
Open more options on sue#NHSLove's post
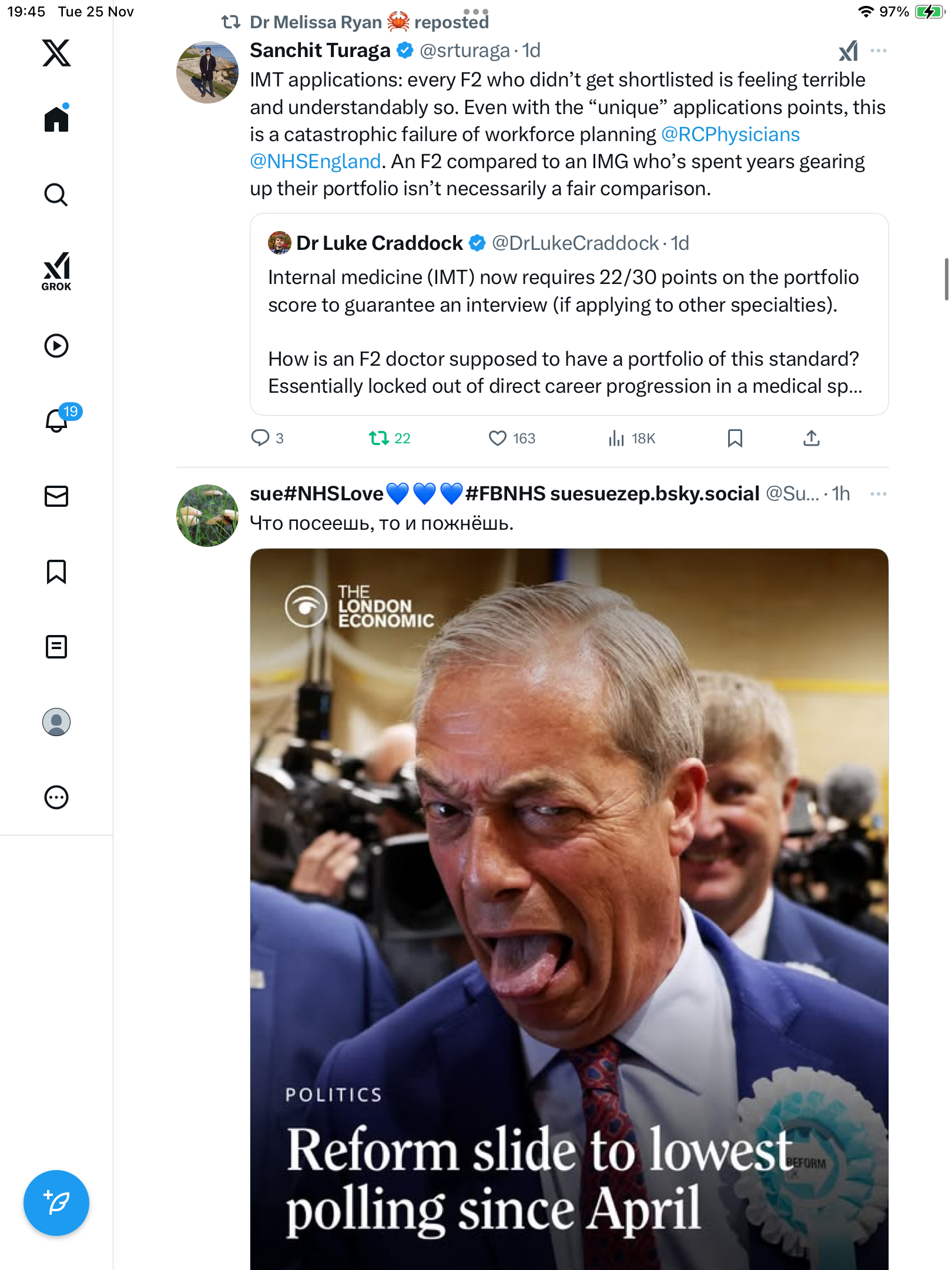[878, 494]
